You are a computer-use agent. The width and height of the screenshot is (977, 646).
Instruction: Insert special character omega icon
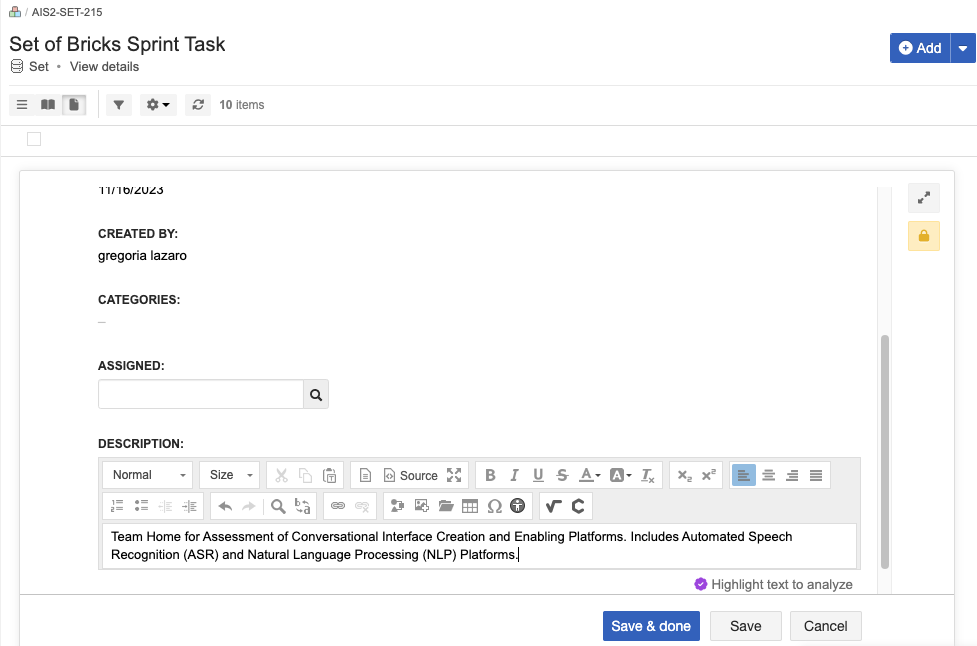tap(494, 506)
